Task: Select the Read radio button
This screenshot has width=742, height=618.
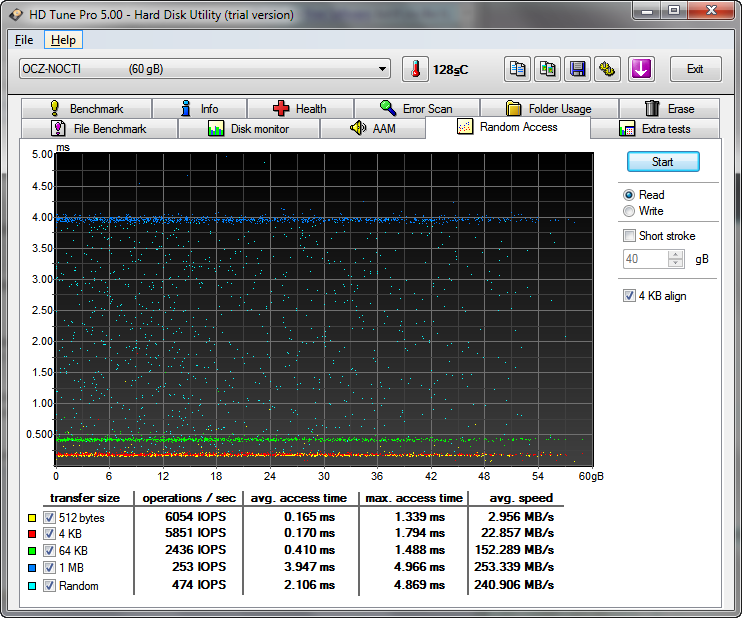Action: coord(629,195)
